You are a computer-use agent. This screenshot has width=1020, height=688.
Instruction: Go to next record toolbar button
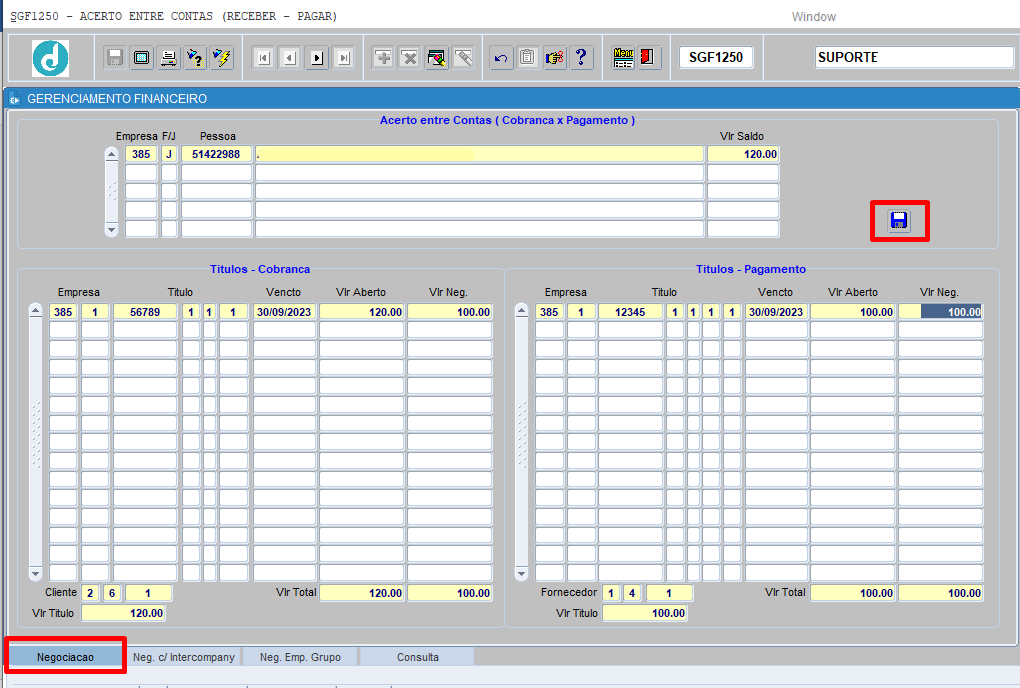317,59
